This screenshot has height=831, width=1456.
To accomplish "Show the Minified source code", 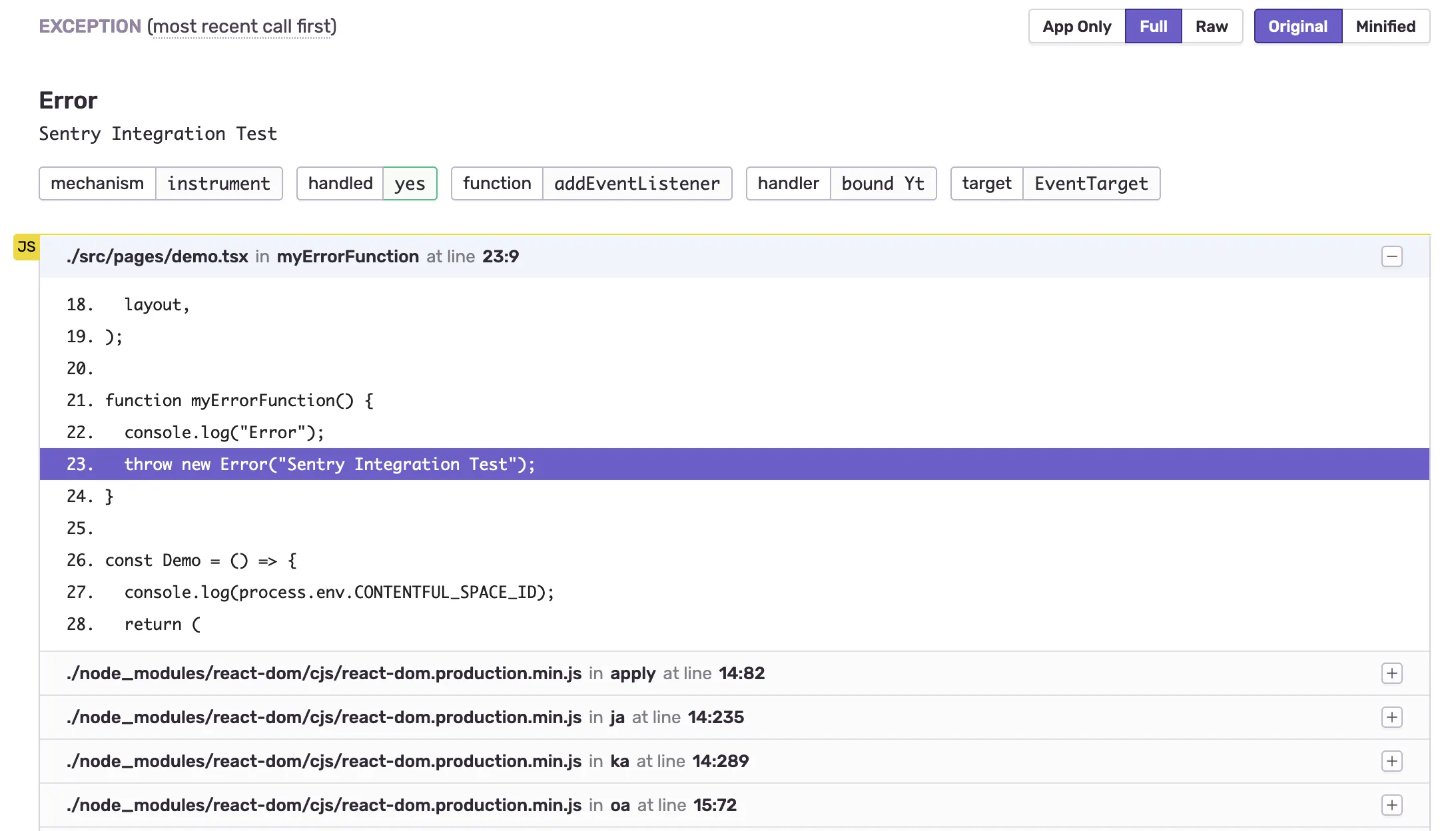I will pyautogui.click(x=1385, y=27).
